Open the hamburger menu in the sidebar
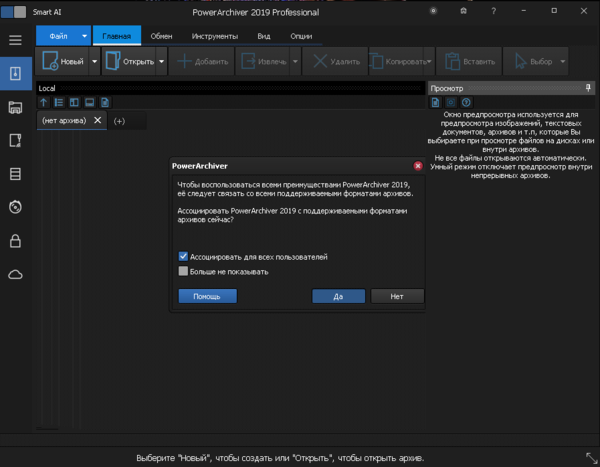 [x=15, y=40]
